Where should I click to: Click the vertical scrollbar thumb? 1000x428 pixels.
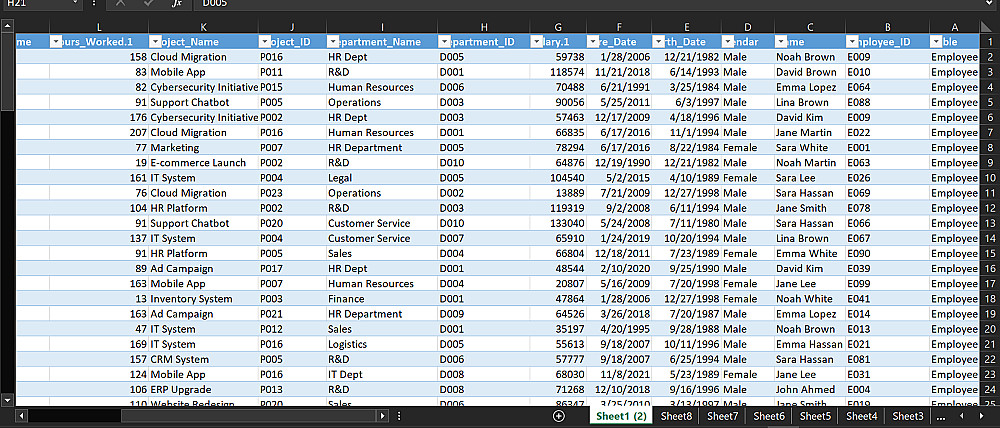8,71
